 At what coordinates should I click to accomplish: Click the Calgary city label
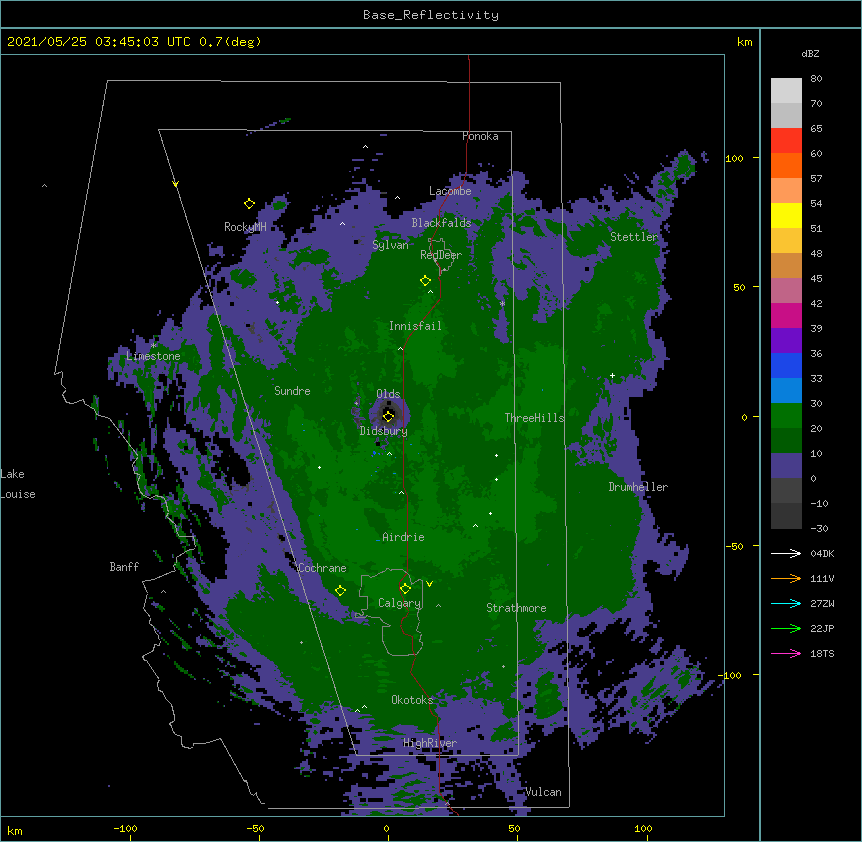[x=399, y=603]
